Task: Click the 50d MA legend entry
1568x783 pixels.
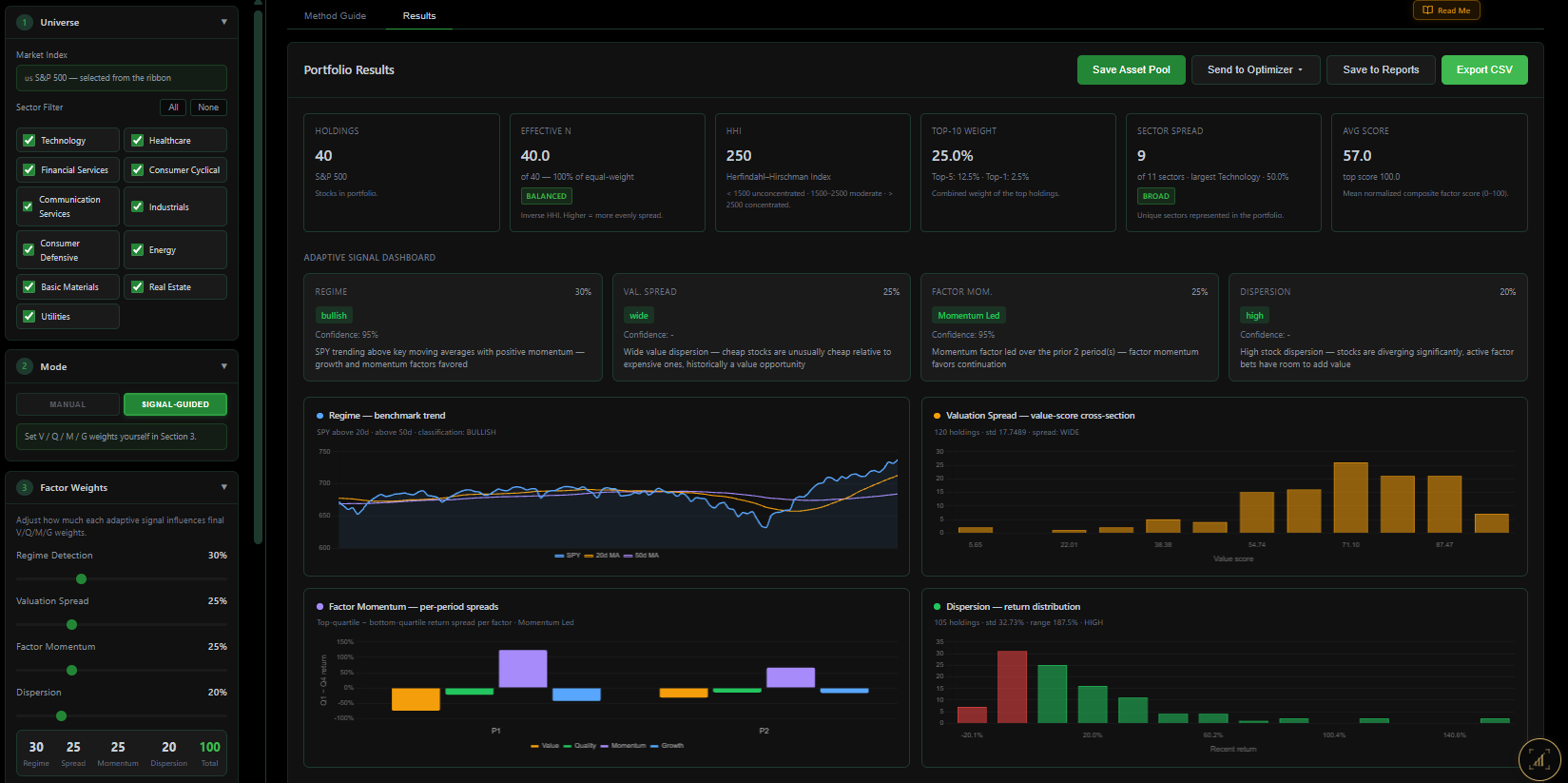Action: pos(642,555)
